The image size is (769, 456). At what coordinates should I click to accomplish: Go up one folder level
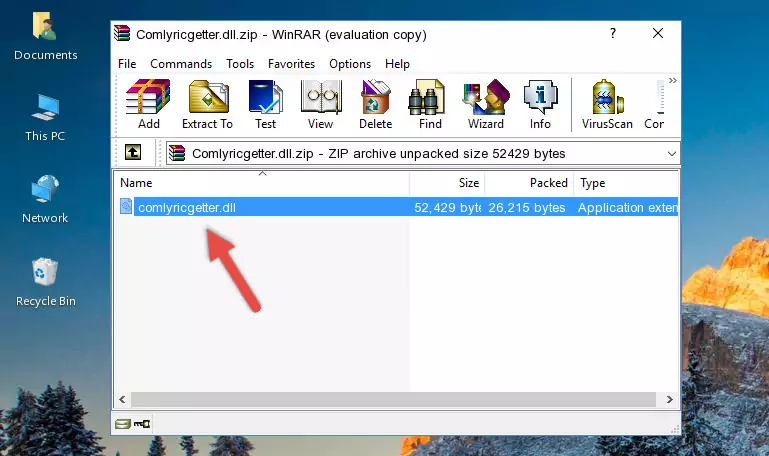132,152
